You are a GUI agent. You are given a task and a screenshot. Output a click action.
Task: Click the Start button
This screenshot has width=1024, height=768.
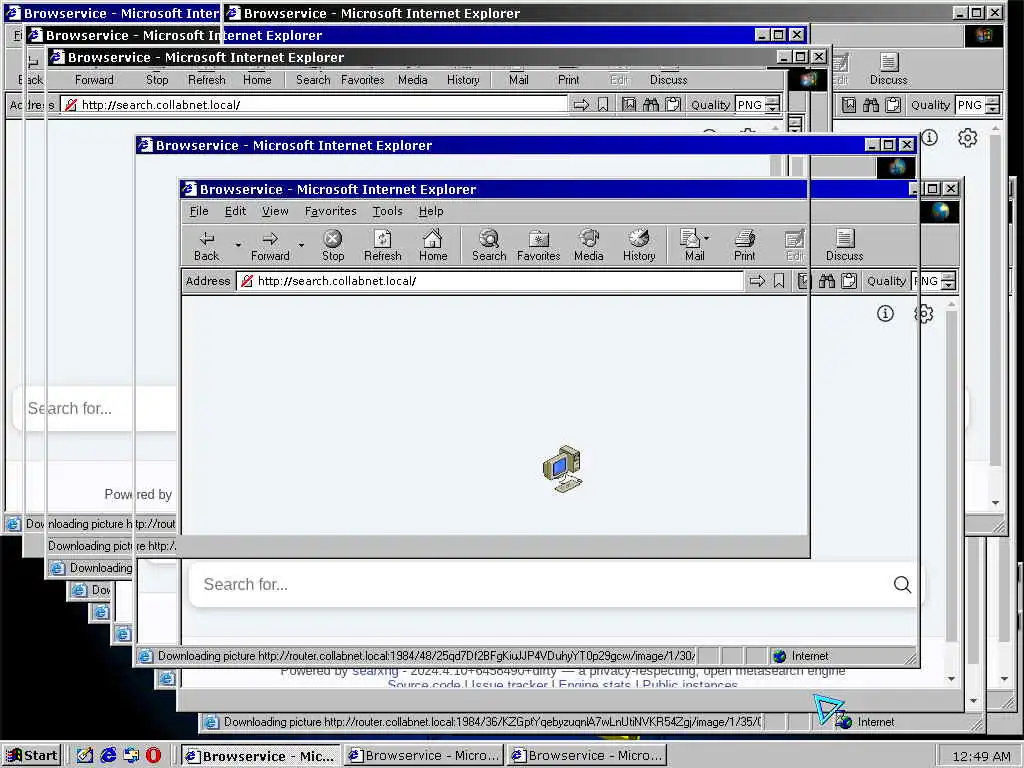31,756
